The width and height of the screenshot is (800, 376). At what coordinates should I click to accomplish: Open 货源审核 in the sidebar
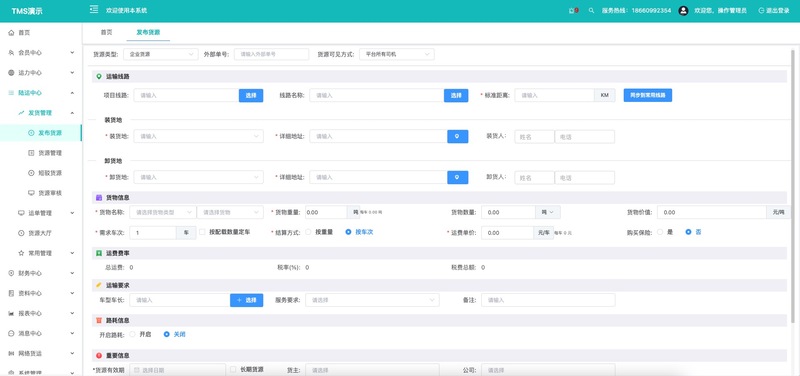click(x=50, y=193)
